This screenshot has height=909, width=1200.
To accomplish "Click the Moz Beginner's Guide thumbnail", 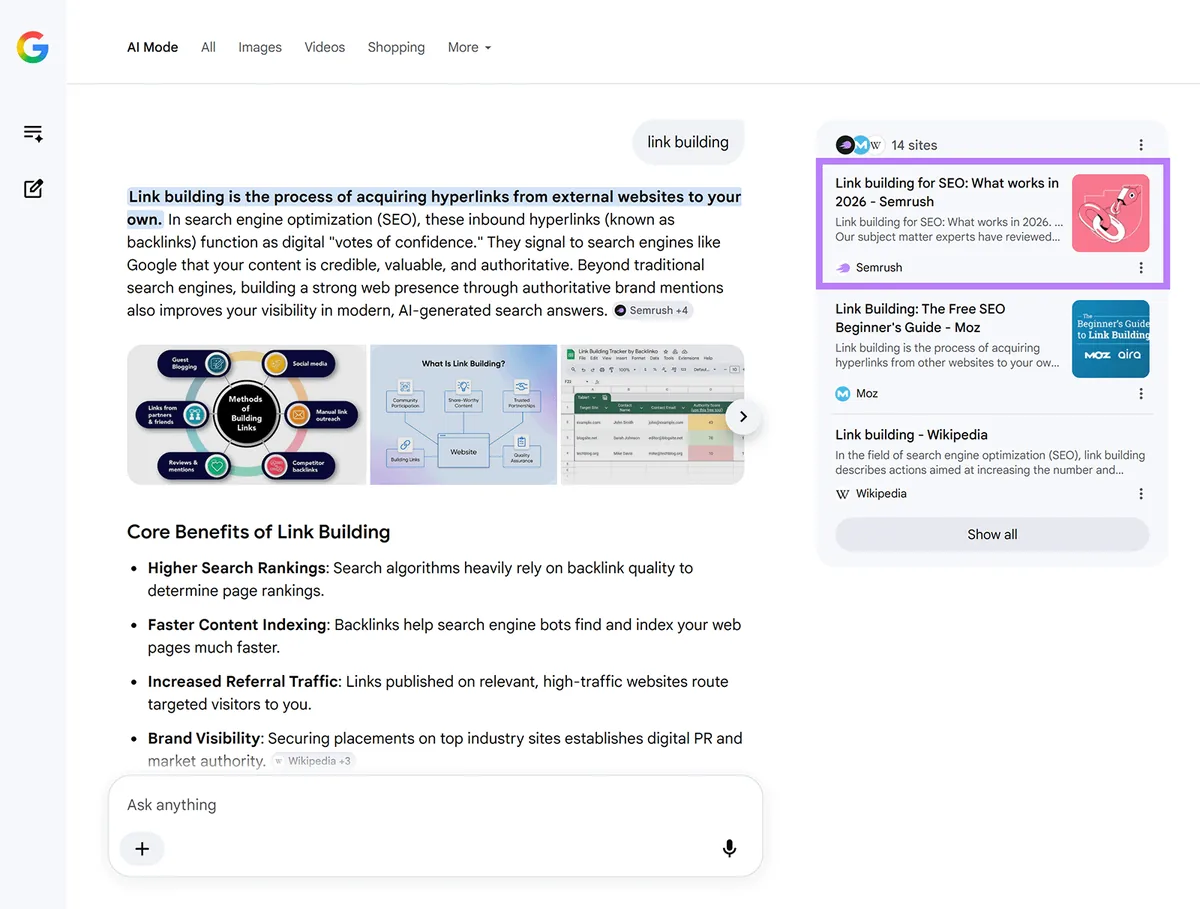I will [x=1110, y=339].
